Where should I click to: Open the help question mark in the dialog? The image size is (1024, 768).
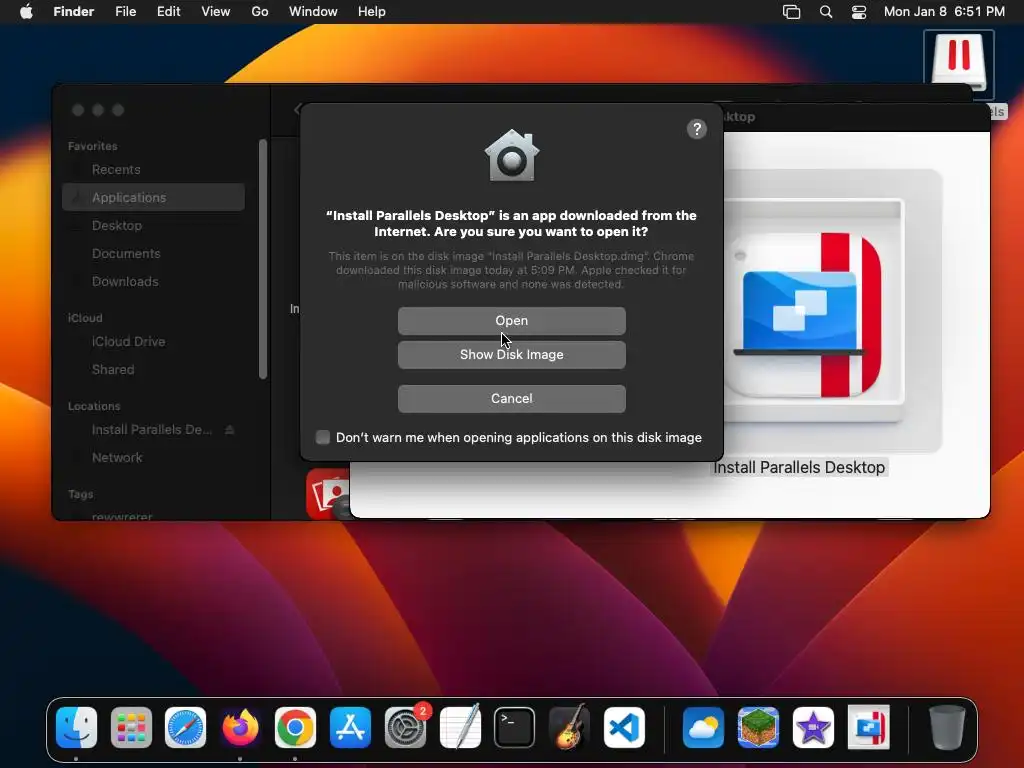click(x=697, y=129)
